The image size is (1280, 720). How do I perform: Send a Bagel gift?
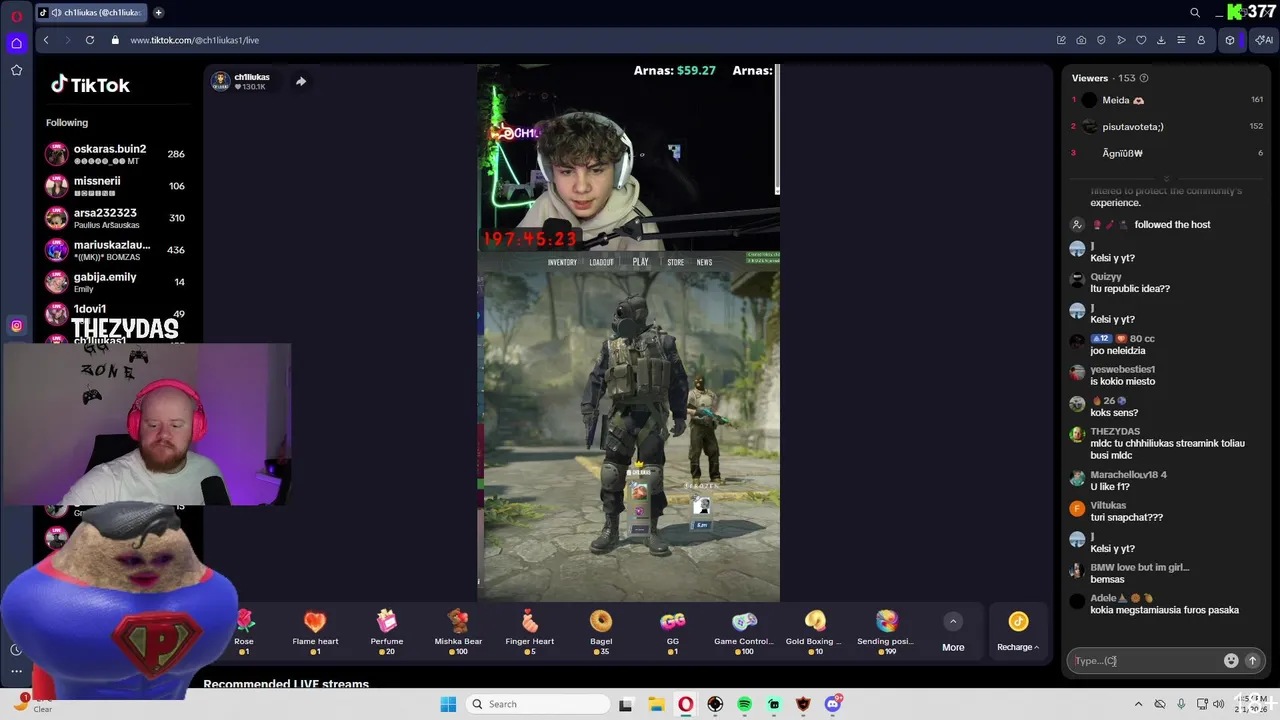(x=601, y=632)
